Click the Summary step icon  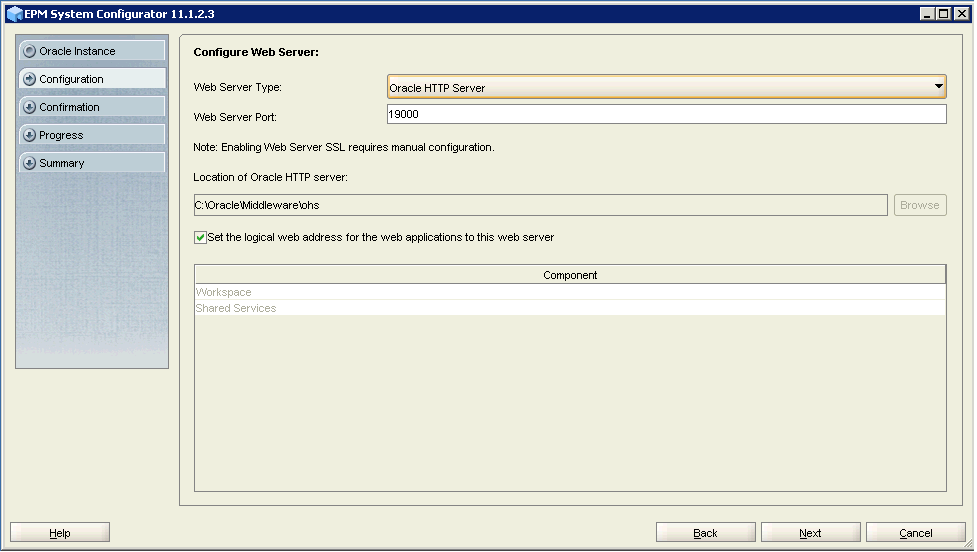point(29,163)
